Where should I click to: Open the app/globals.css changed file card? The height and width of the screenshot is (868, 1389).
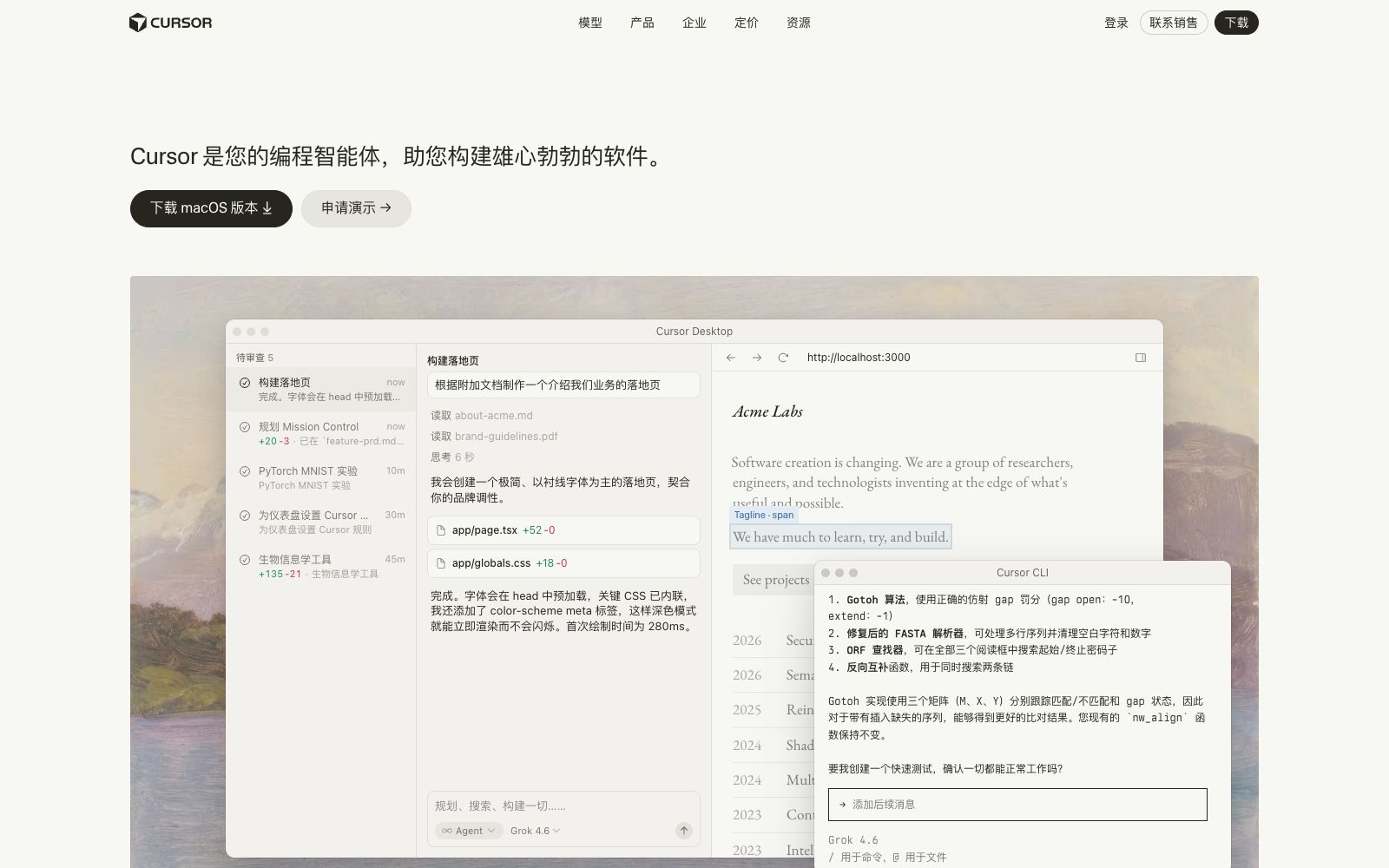click(x=563, y=563)
